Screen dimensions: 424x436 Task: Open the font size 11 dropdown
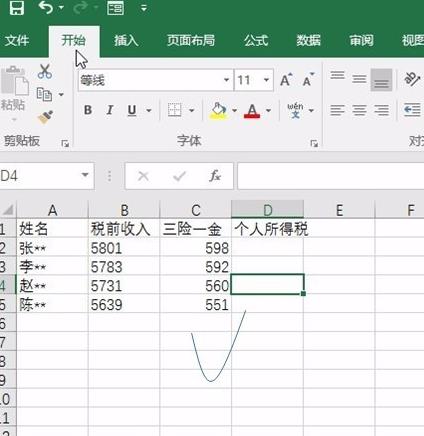click(266, 80)
